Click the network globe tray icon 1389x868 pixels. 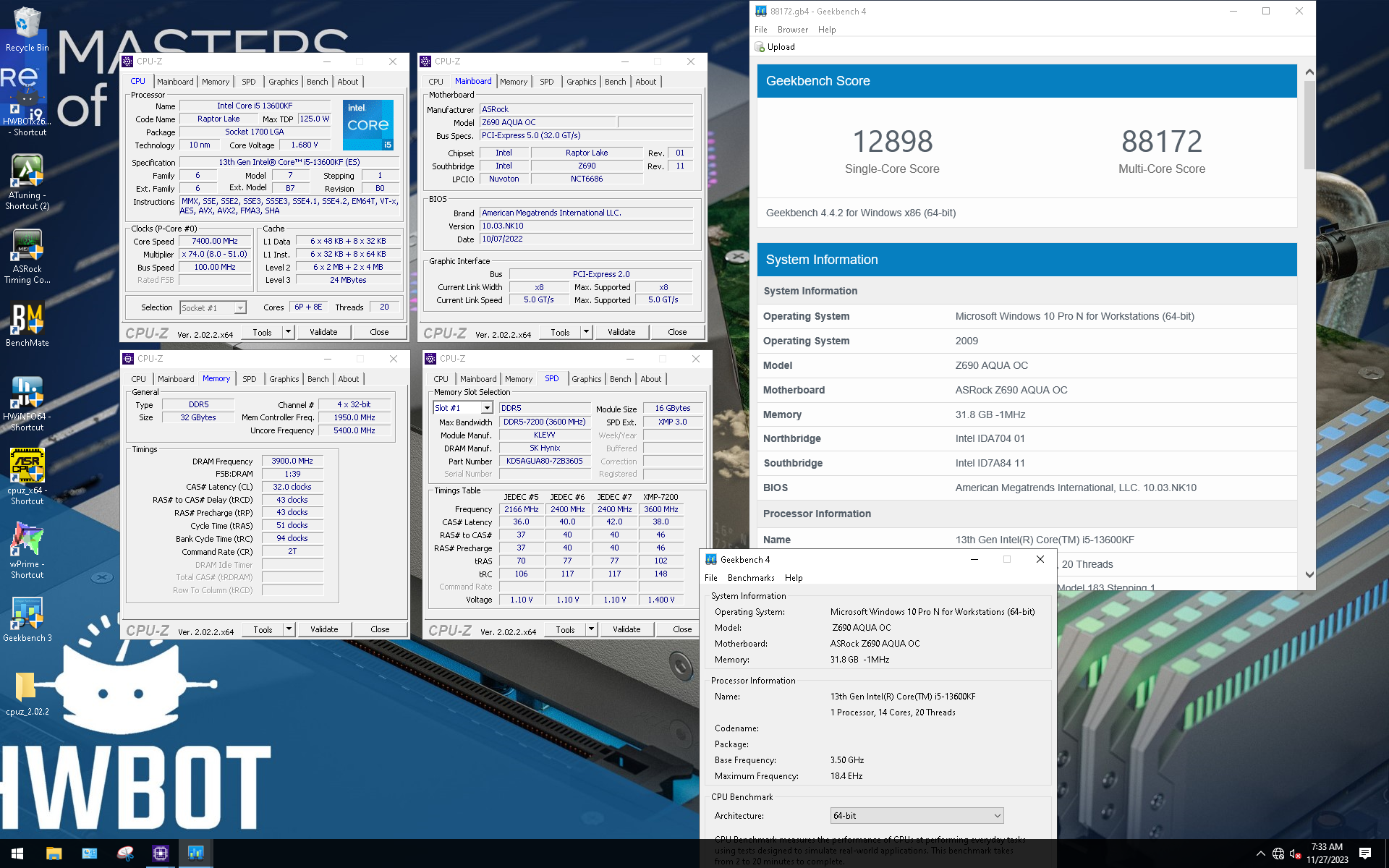(x=1278, y=854)
